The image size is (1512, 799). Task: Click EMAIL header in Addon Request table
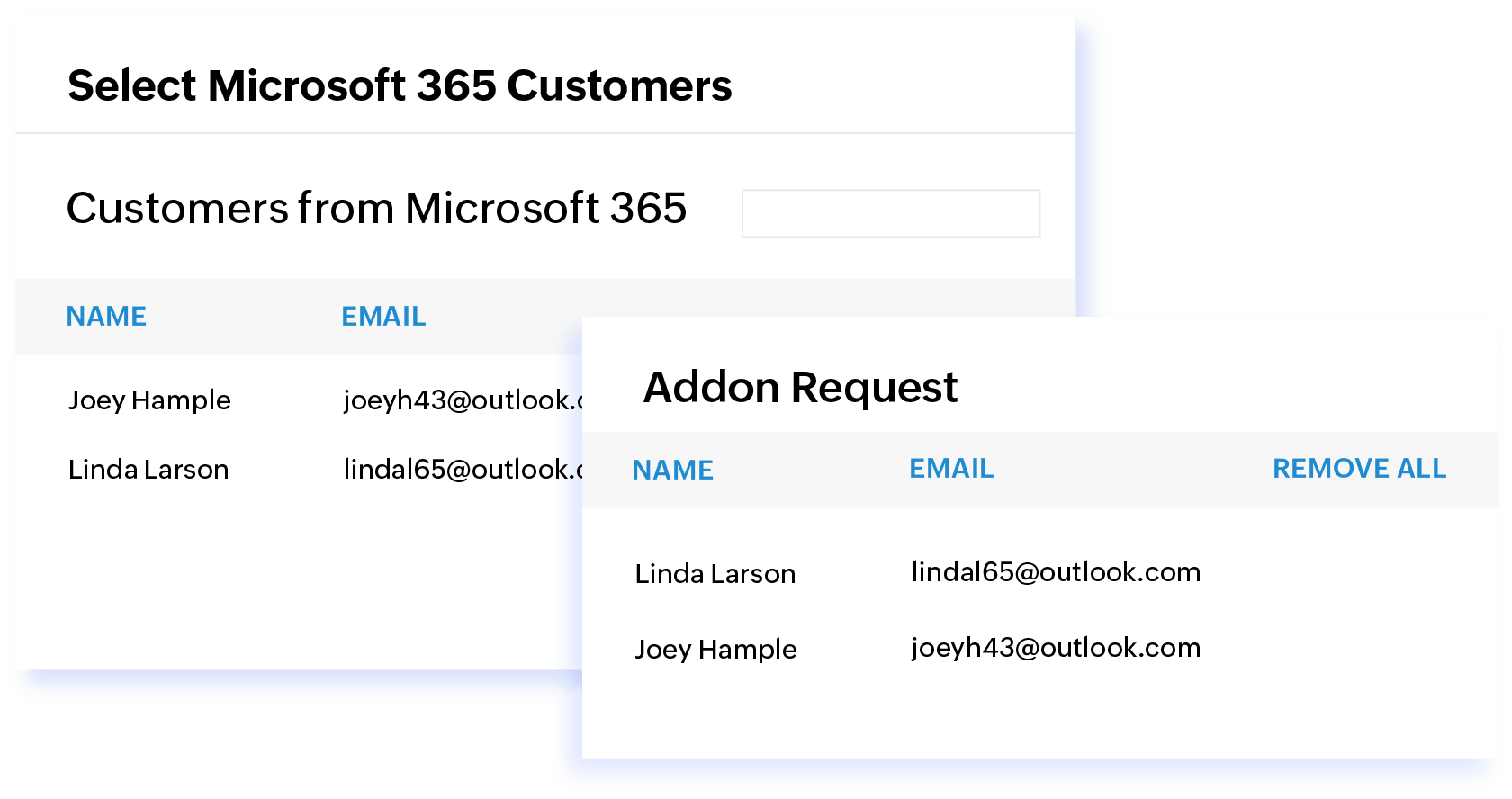pos(951,469)
